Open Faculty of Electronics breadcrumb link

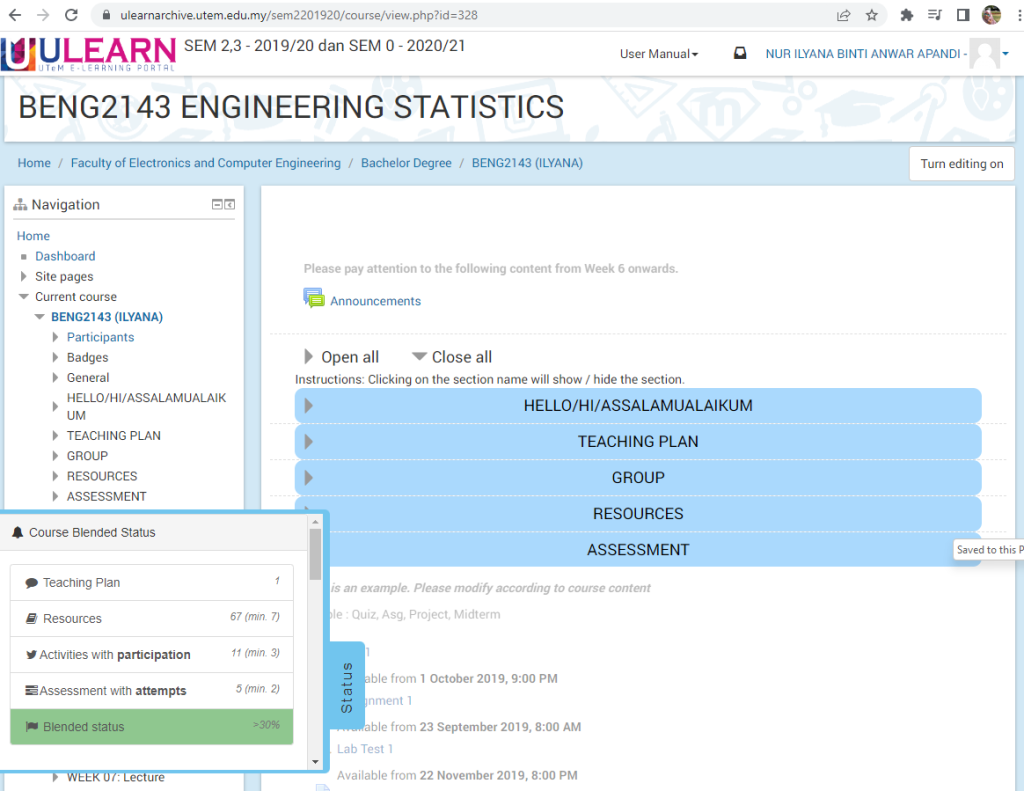[205, 163]
